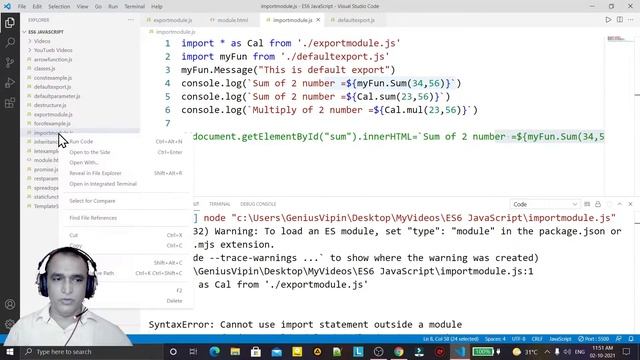
Task: Open arrowfunction.js in explorer
Action: 53,59
